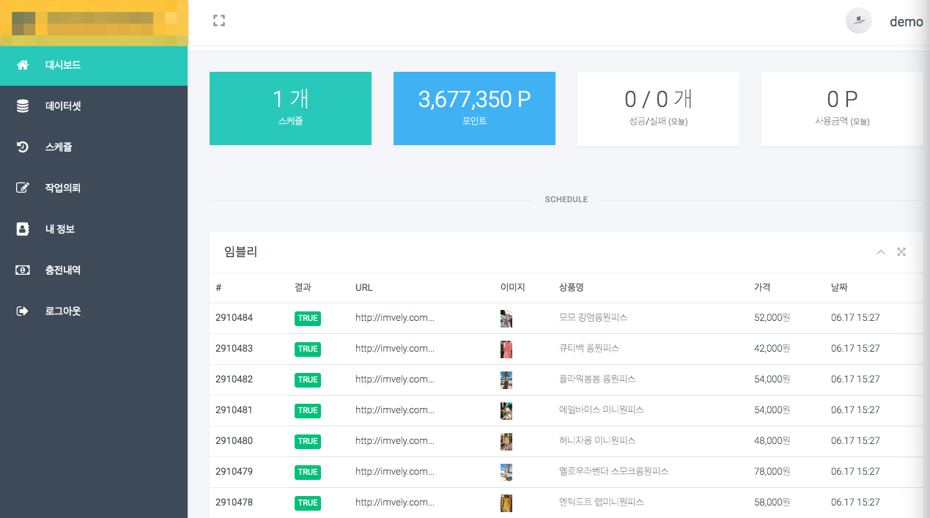Click the product thumbnail in row 2910482
The height and width of the screenshot is (518, 930).
pyautogui.click(x=506, y=380)
